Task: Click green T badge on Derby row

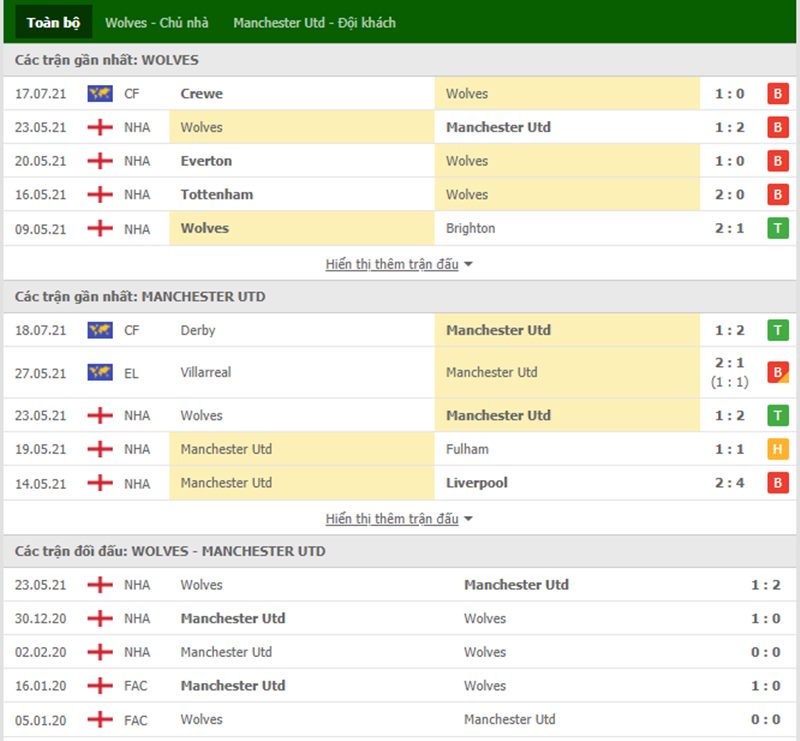Action: click(x=778, y=330)
